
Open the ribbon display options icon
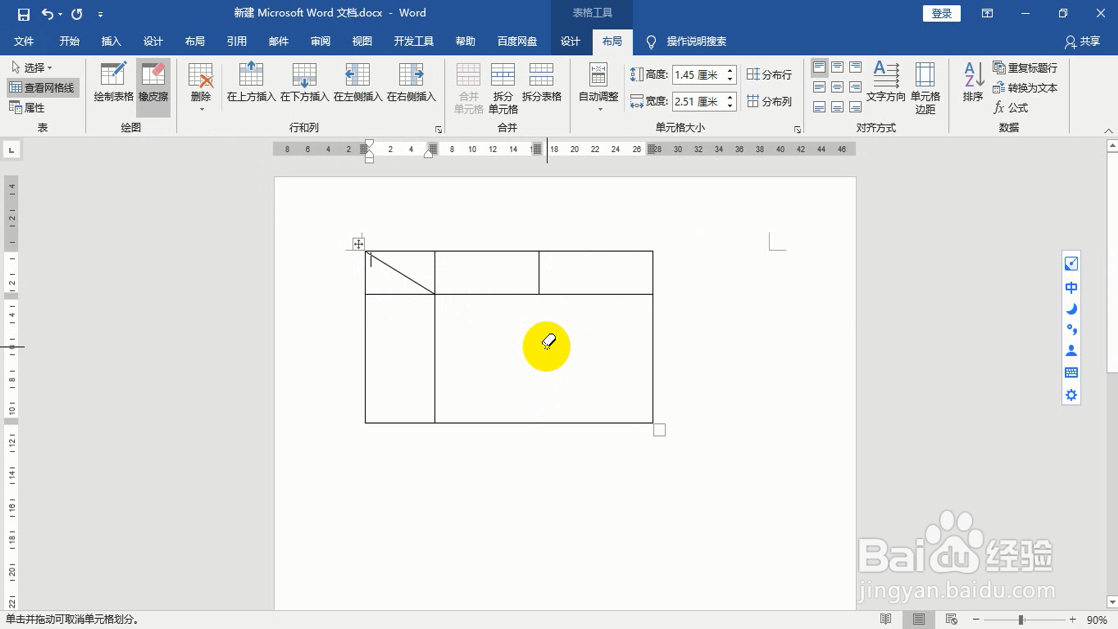987,14
